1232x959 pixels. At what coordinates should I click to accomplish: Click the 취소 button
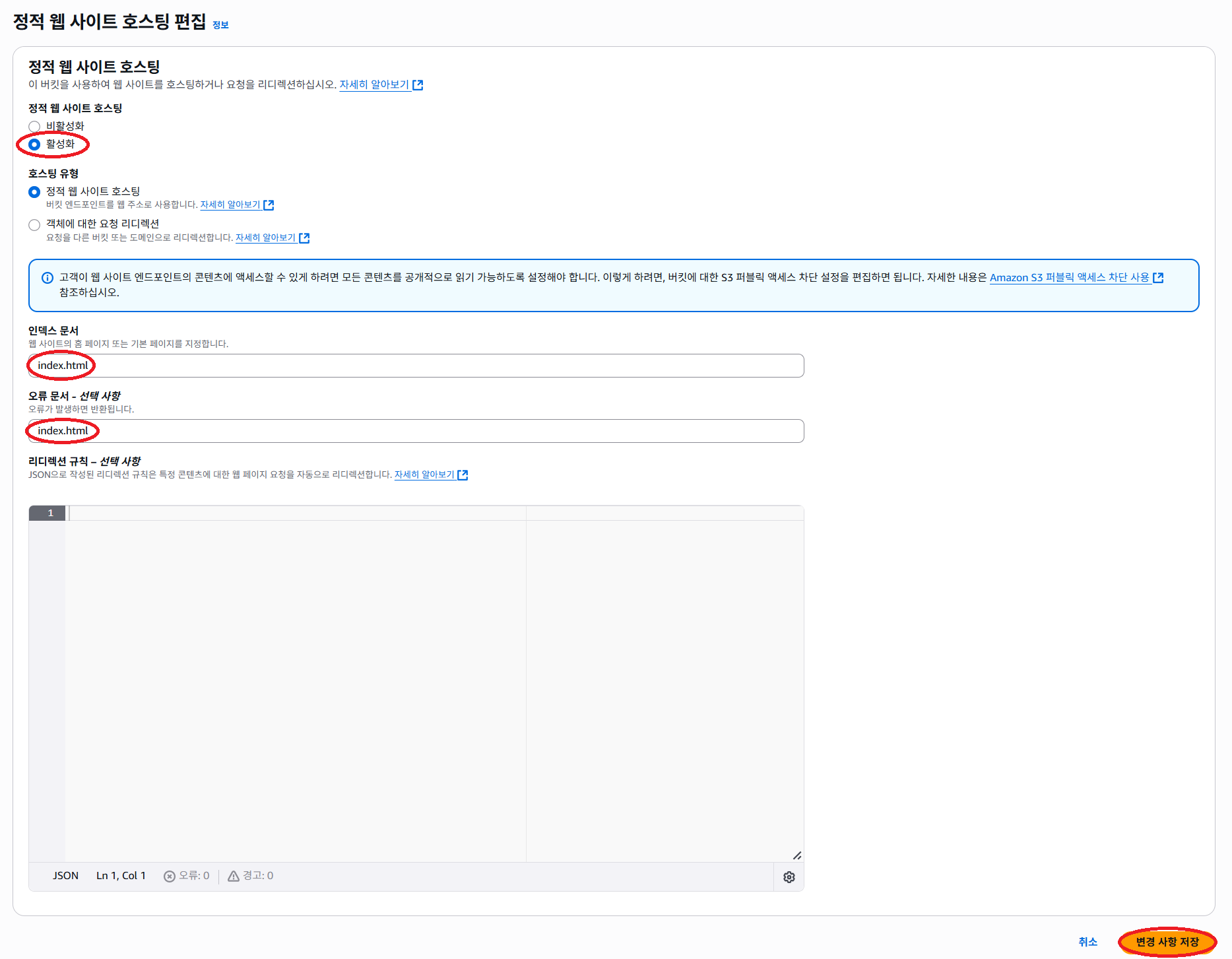pos(1087,942)
